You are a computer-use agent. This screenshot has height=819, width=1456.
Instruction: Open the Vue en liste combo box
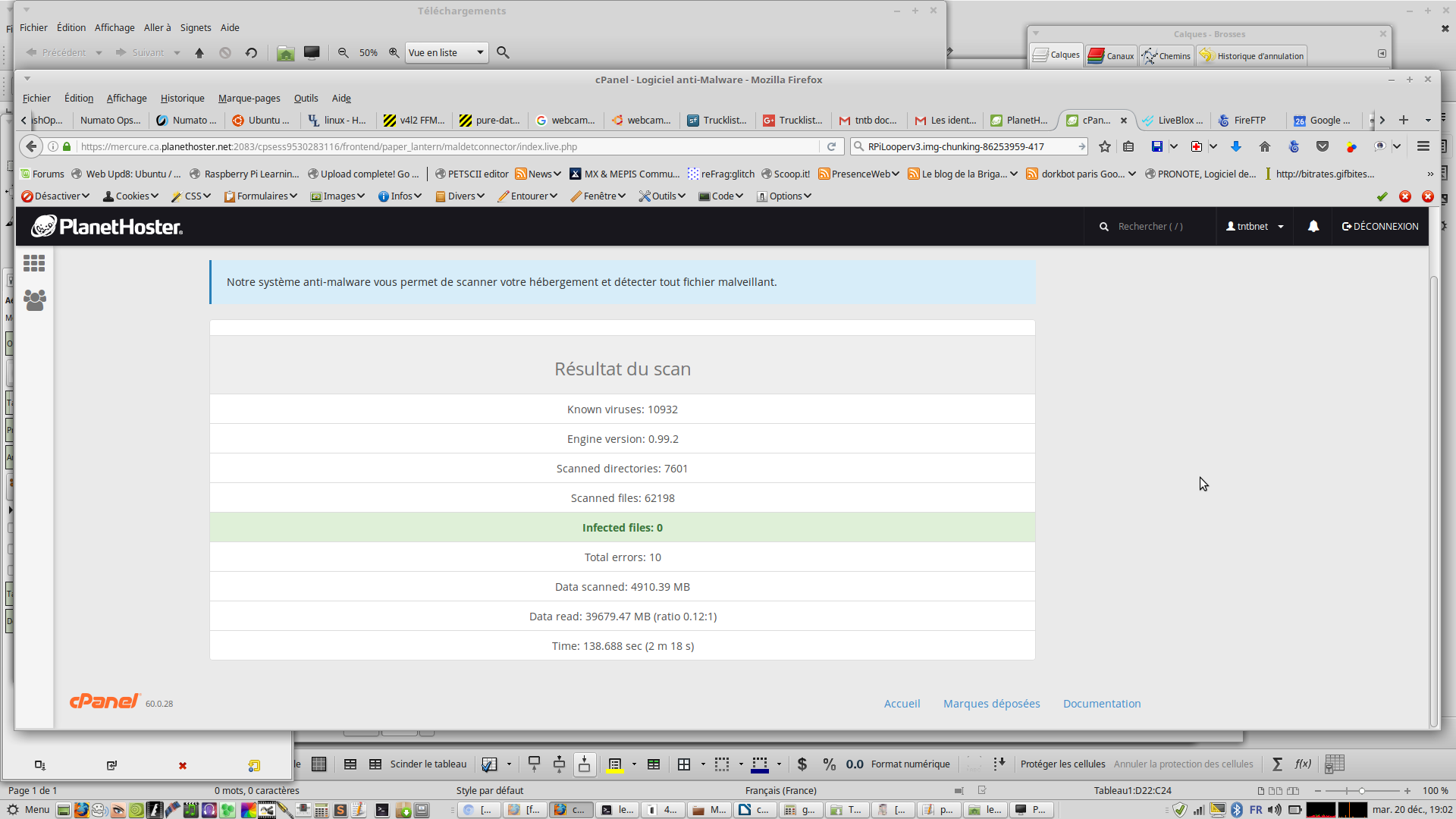pyautogui.click(x=446, y=52)
